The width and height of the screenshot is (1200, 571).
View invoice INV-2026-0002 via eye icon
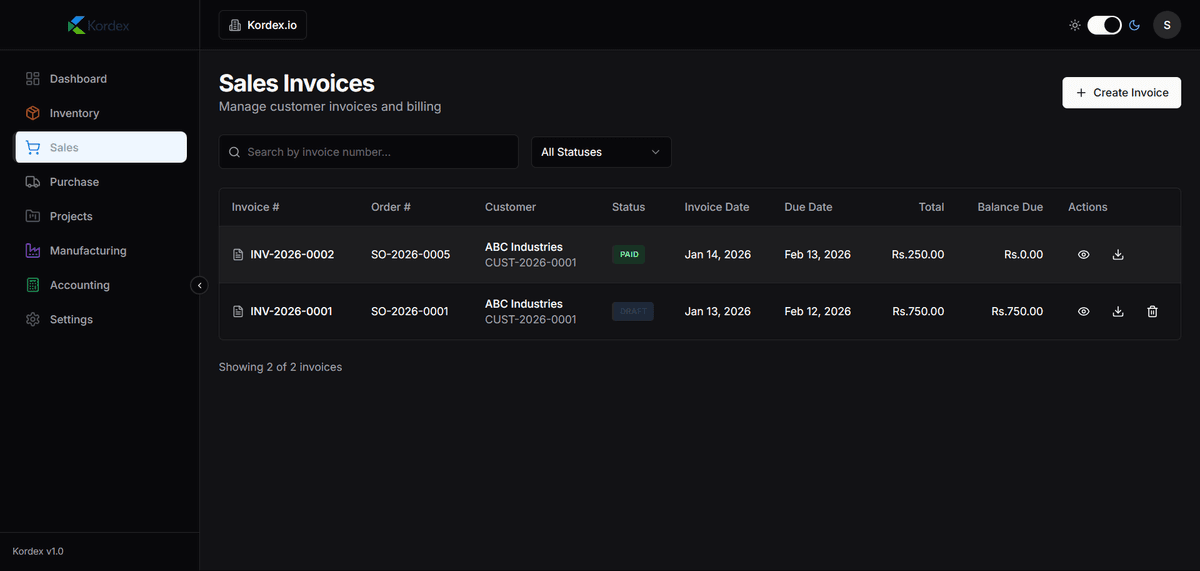coord(1083,255)
